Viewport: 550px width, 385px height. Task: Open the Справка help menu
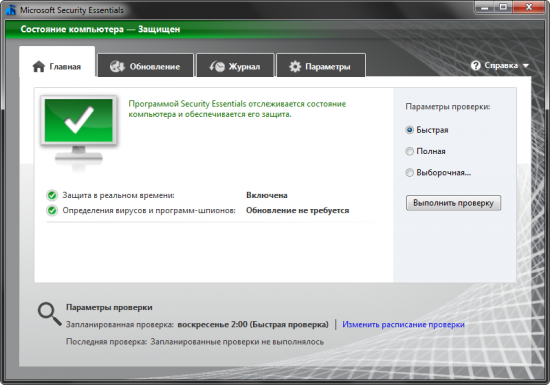tap(500, 66)
